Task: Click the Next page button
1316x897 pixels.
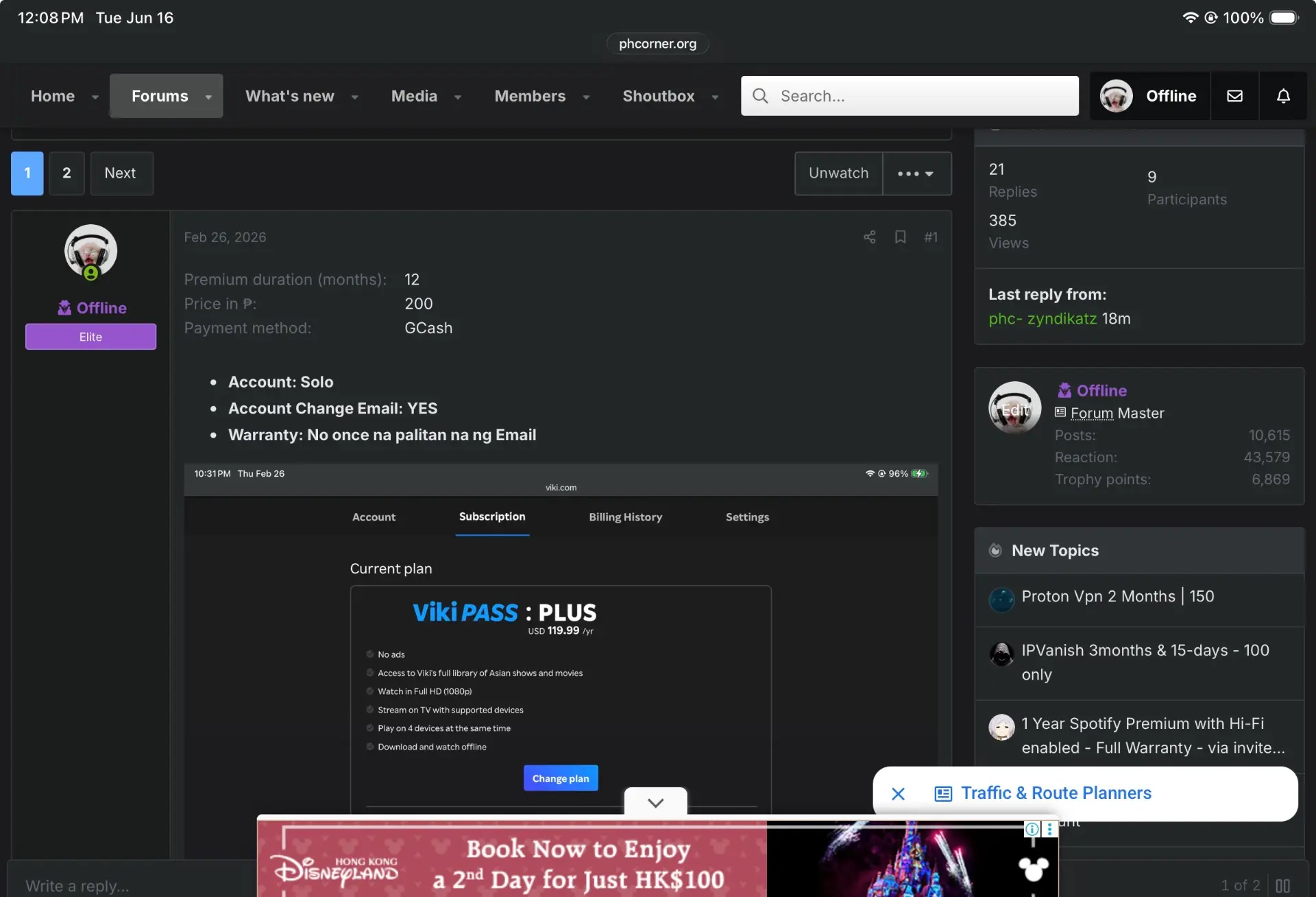Action: point(121,174)
